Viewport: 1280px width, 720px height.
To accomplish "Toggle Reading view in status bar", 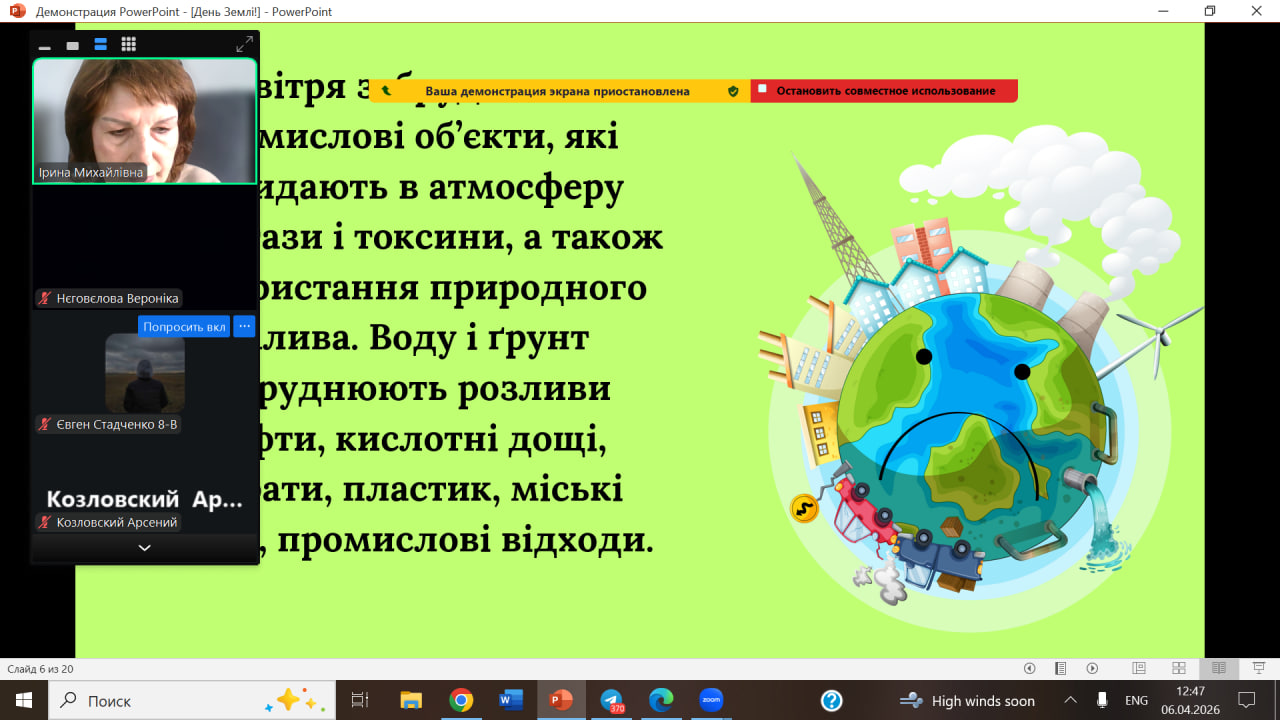I will pyautogui.click(x=1218, y=668).
